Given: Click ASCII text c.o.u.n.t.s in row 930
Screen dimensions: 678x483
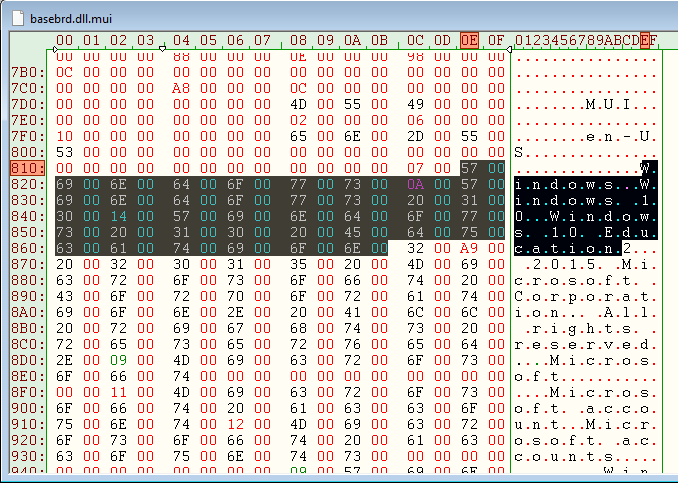Looking at the screenshot, I should click(x=563, y=456).
